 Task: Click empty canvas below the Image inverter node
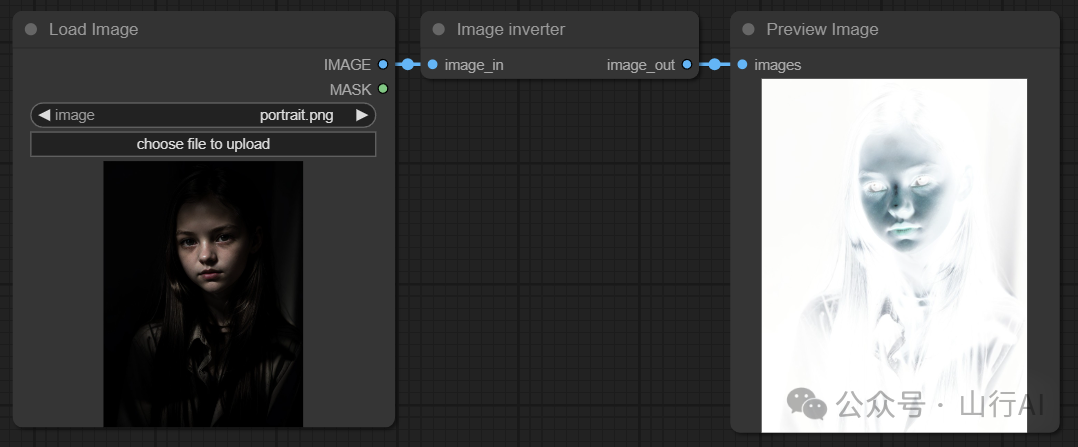coord(560,250)
